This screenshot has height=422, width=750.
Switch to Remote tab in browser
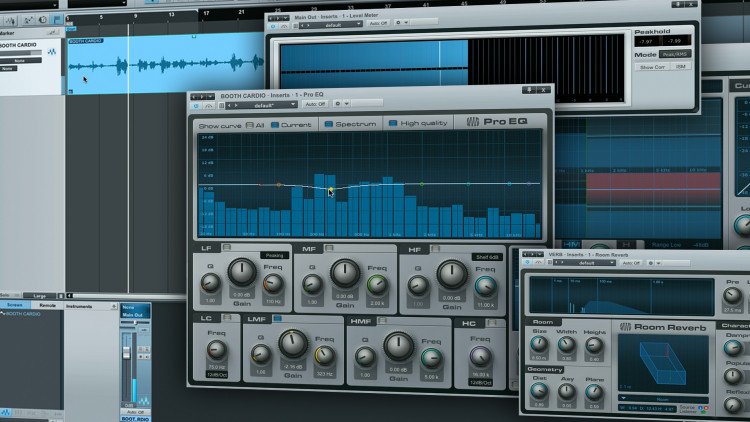click(x=47, y=305)
